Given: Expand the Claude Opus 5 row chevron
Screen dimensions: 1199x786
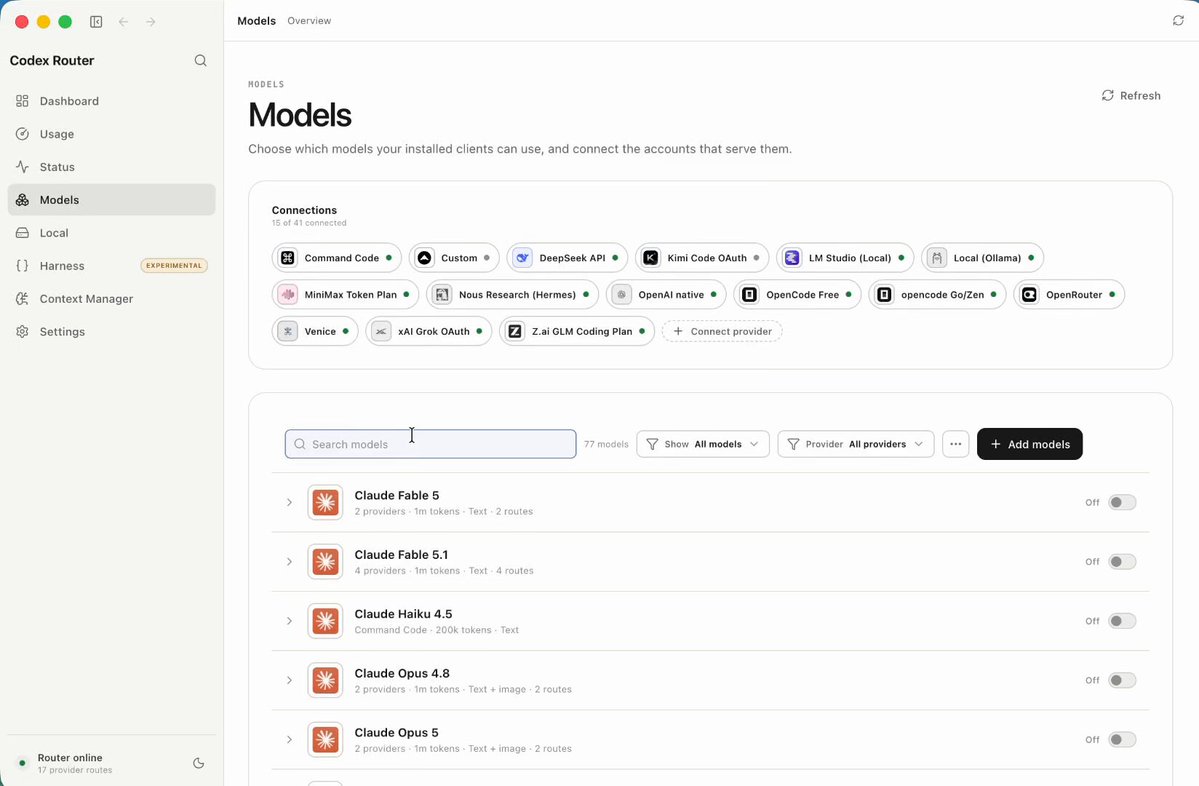Looking at the screenshot, I should (x=289, y=739).
